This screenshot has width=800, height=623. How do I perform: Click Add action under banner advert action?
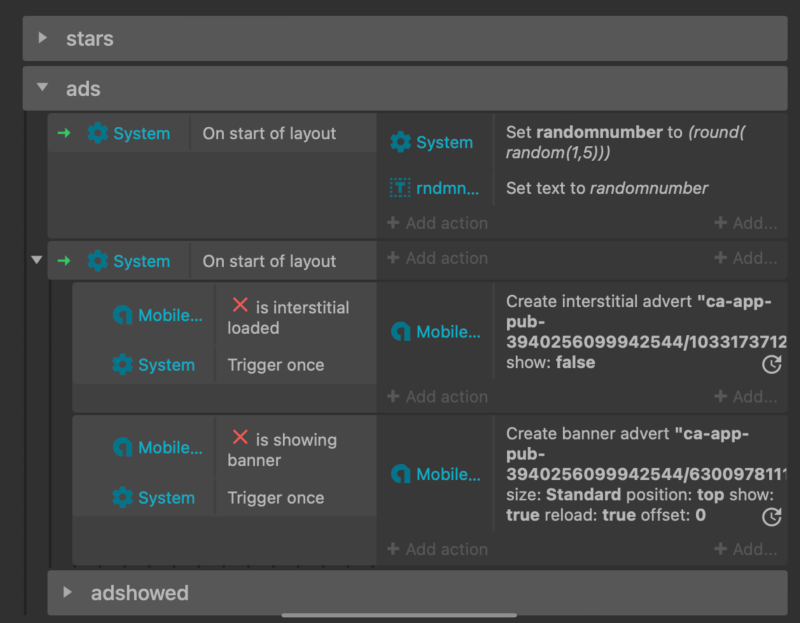[x=438, y=549]
